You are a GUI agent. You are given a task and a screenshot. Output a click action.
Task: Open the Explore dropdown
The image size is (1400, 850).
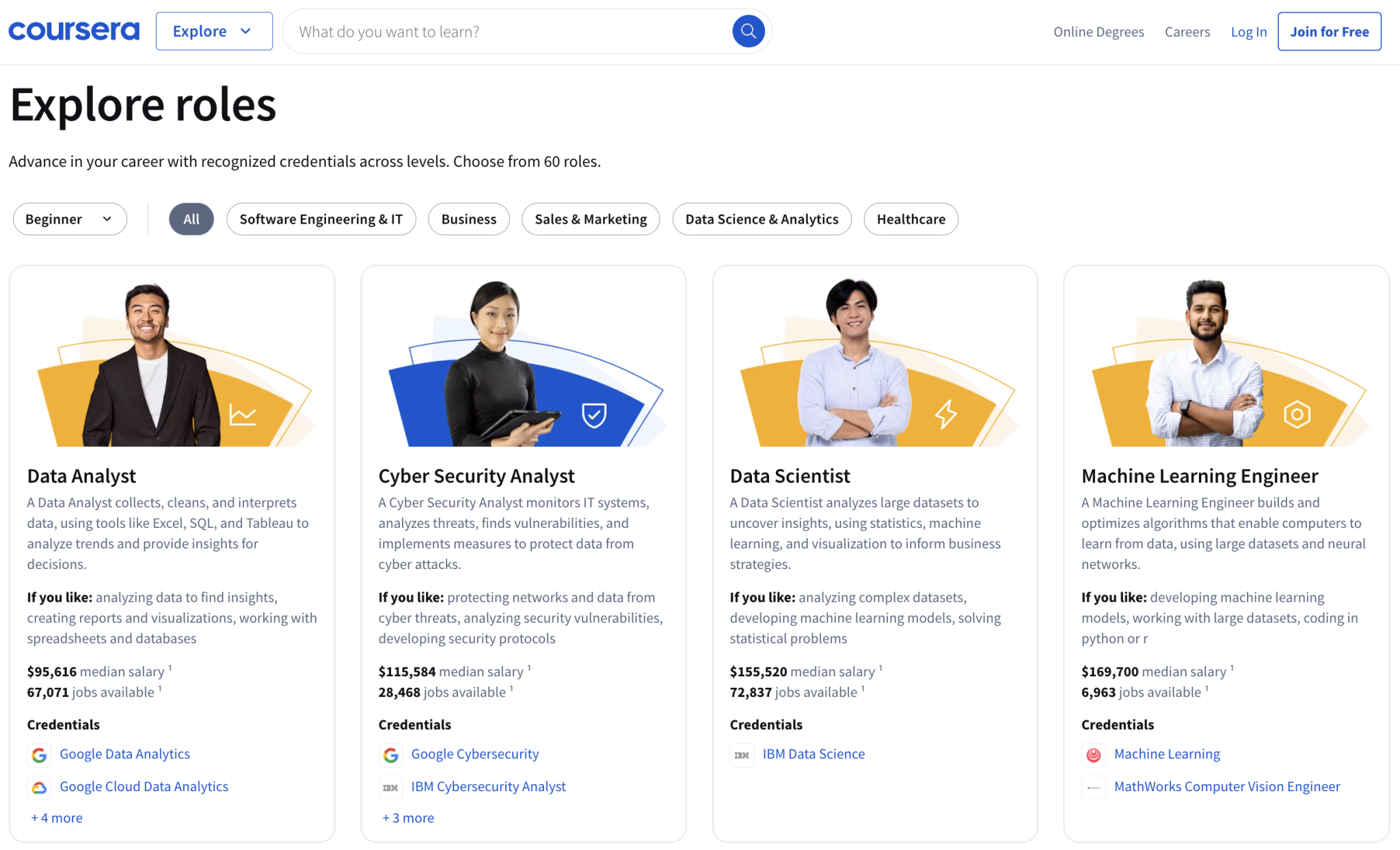(x=214, y=31)
